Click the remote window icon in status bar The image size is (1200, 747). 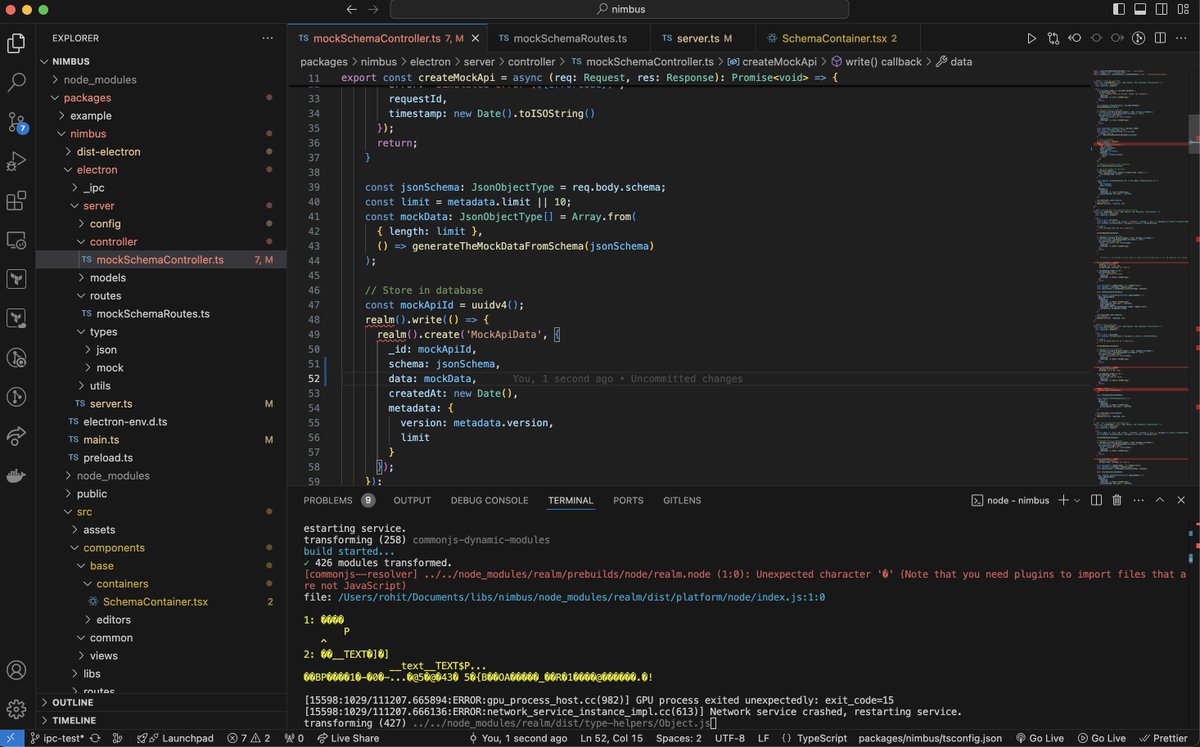(12, 738)
